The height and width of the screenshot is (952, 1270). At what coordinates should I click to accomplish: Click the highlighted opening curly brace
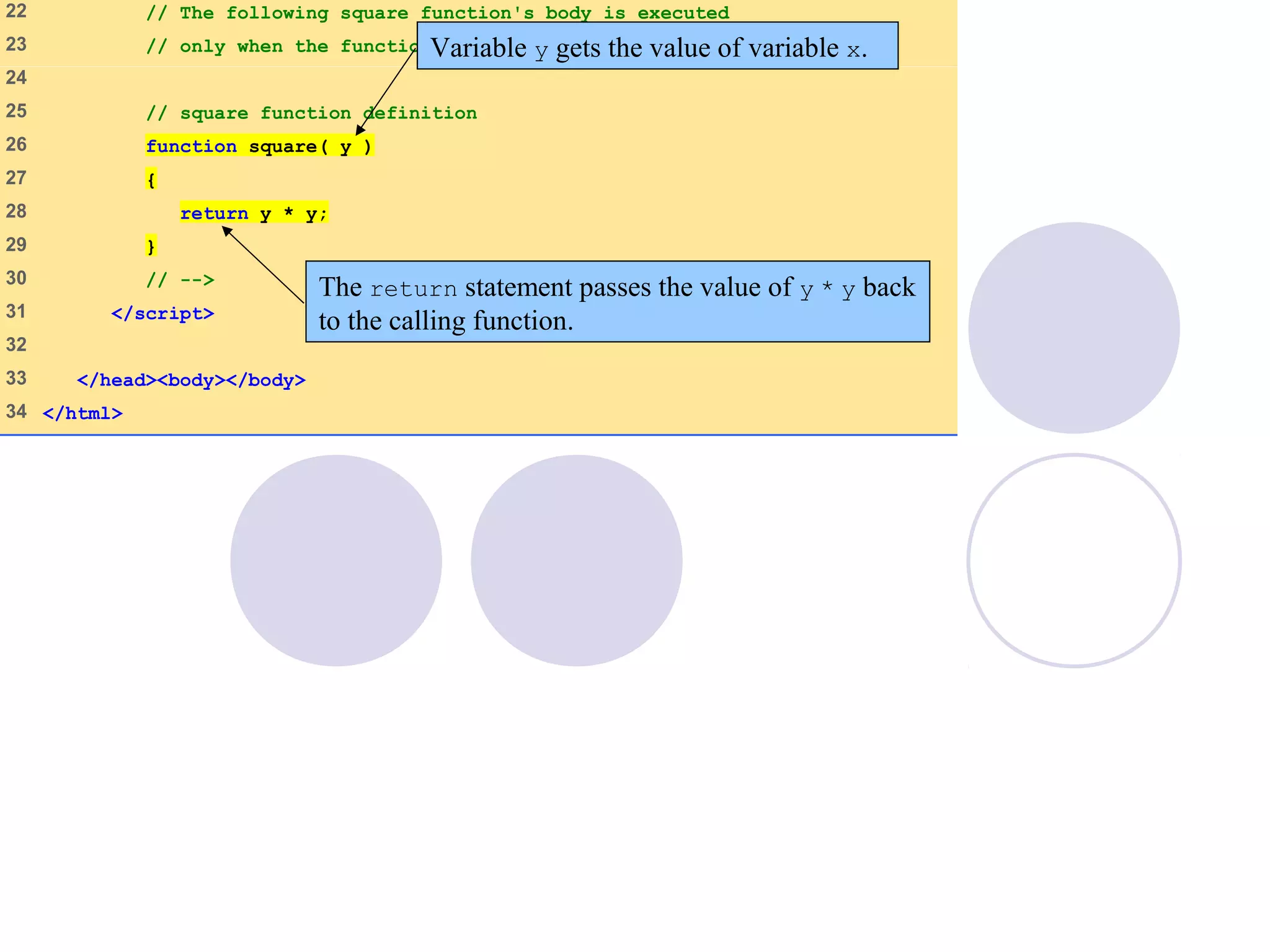(151, 180)
